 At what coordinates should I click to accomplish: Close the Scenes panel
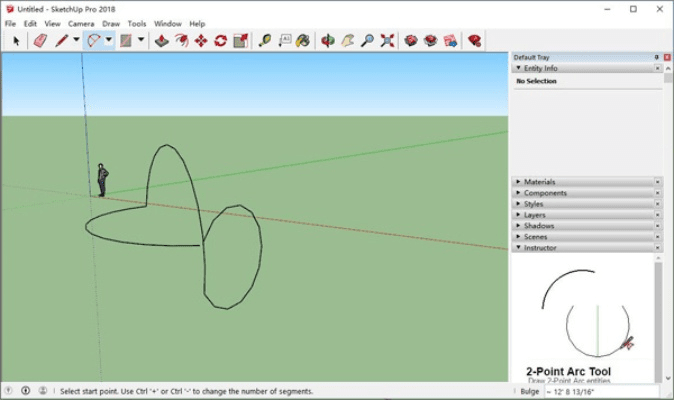pyautogui.click(x=657, y=237)
